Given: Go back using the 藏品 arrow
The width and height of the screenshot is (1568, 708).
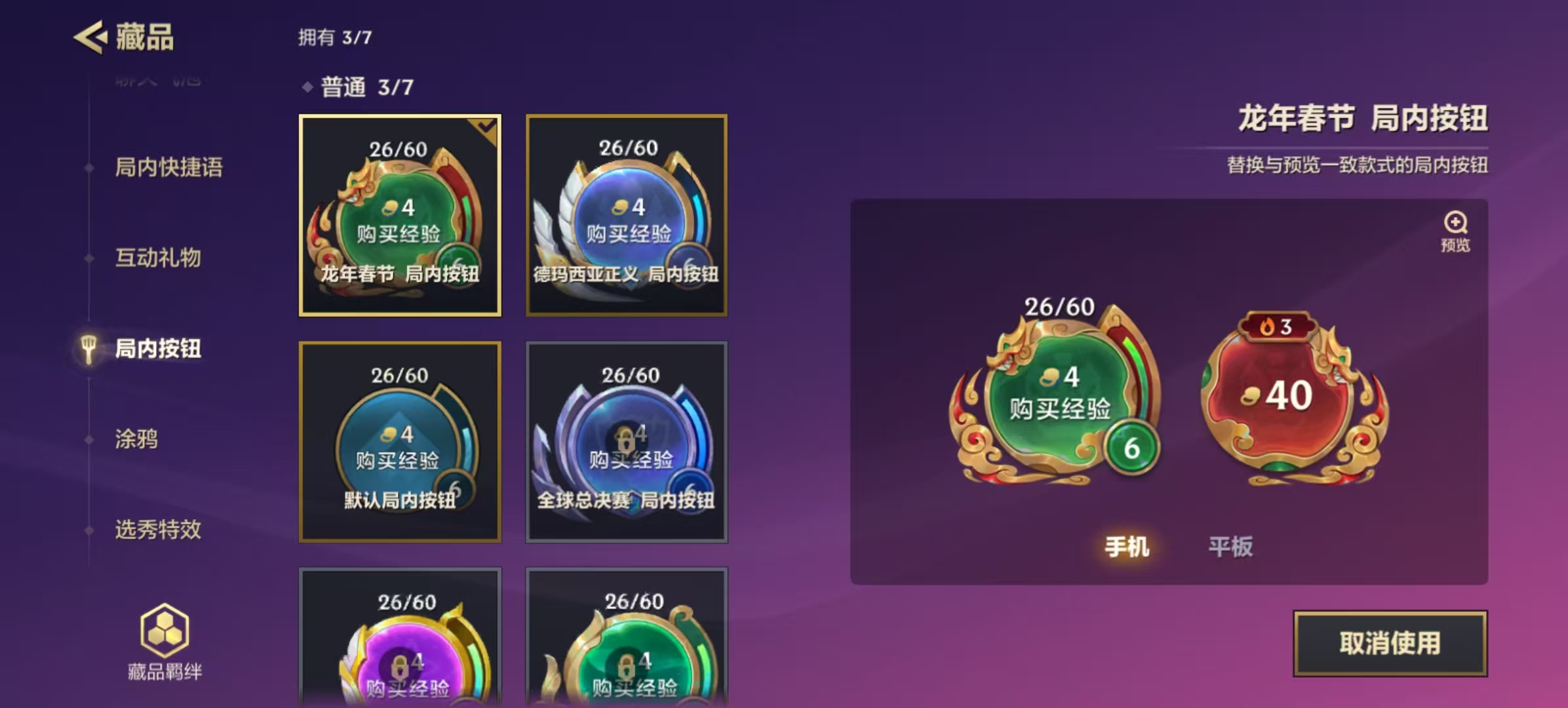Looking at the screenshot, I should point(90,37).
